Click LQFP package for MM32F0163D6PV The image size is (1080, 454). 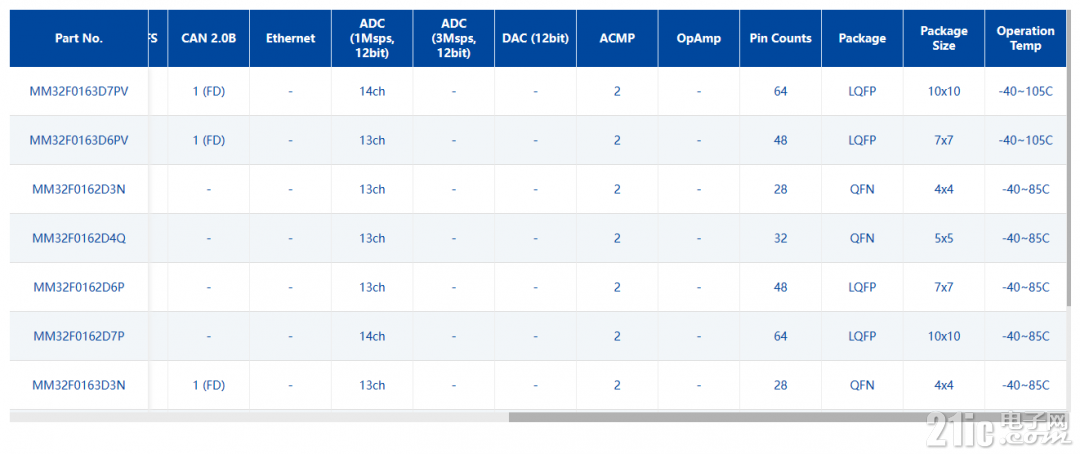(x=862, y=140)
